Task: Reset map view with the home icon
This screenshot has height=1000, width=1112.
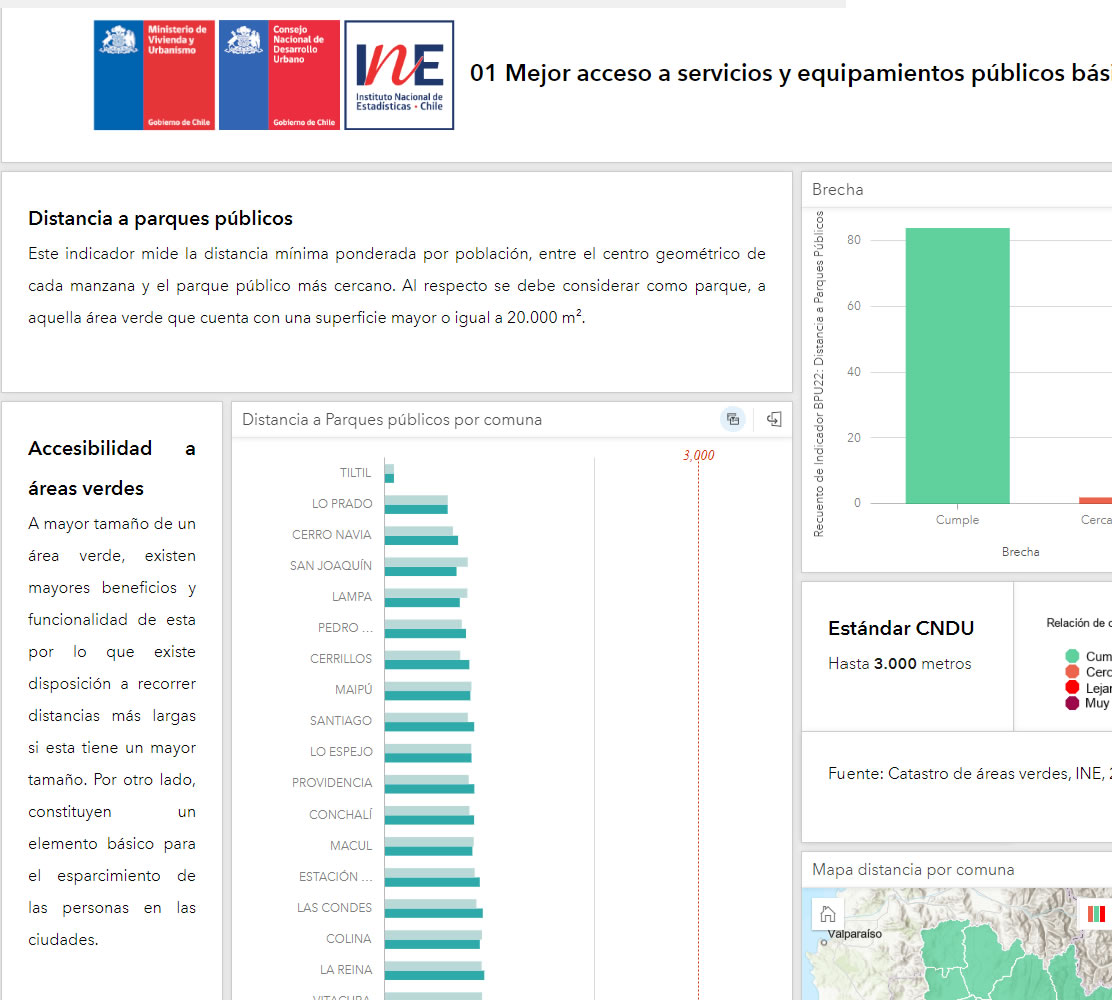Action: pos(828,914)
